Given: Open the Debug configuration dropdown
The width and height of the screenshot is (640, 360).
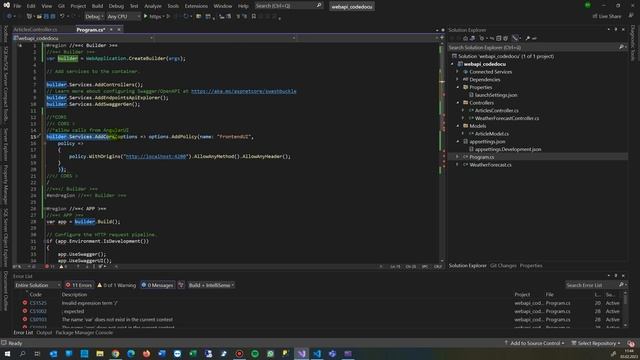Looking at the screenshot, I should (x=94, y=16).
